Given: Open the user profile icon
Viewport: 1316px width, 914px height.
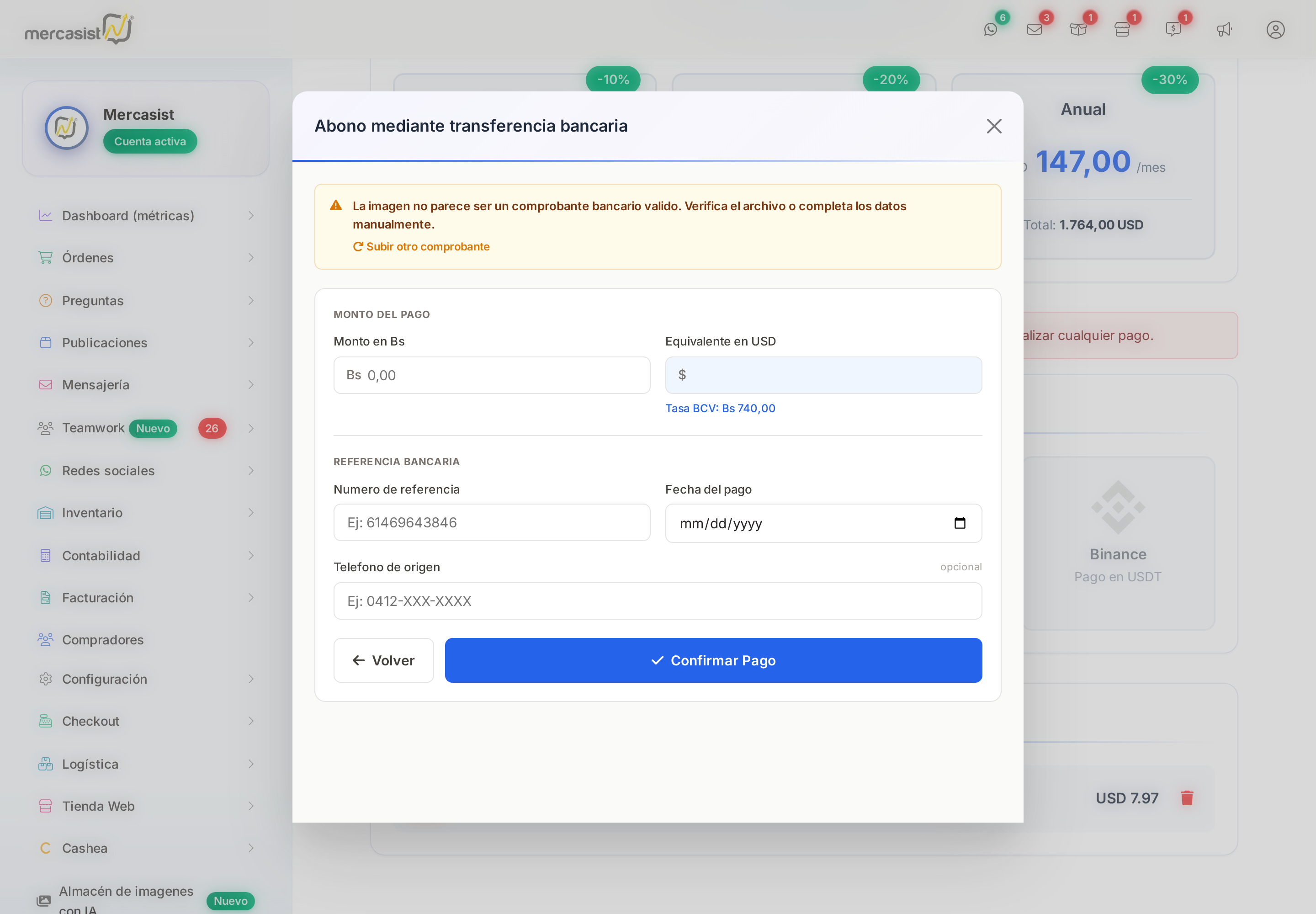Looking at the screenshot, I should click(x=1275, y=29).
